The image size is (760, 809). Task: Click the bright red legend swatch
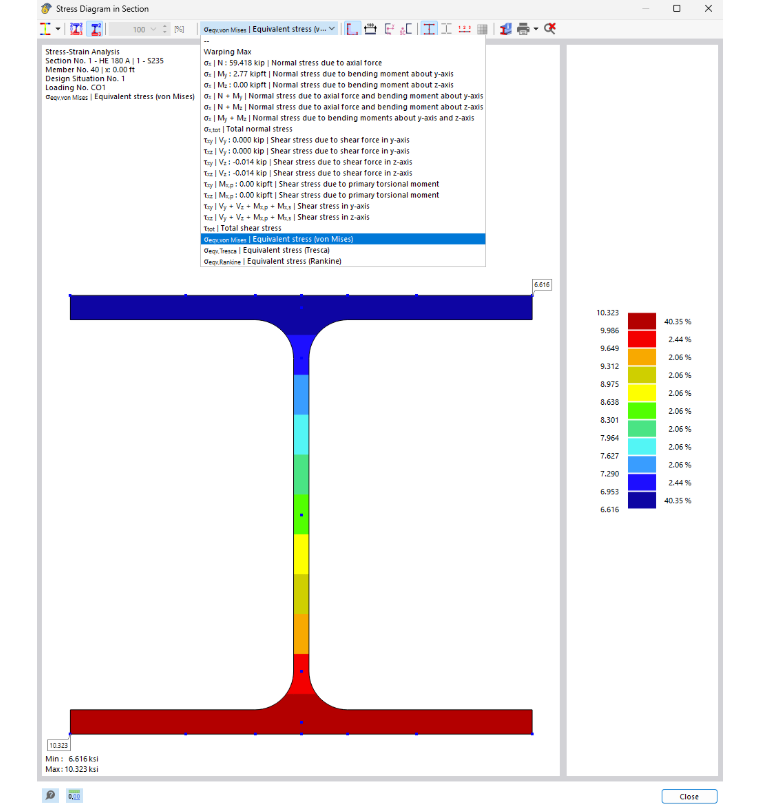click(x=642, y=339)
